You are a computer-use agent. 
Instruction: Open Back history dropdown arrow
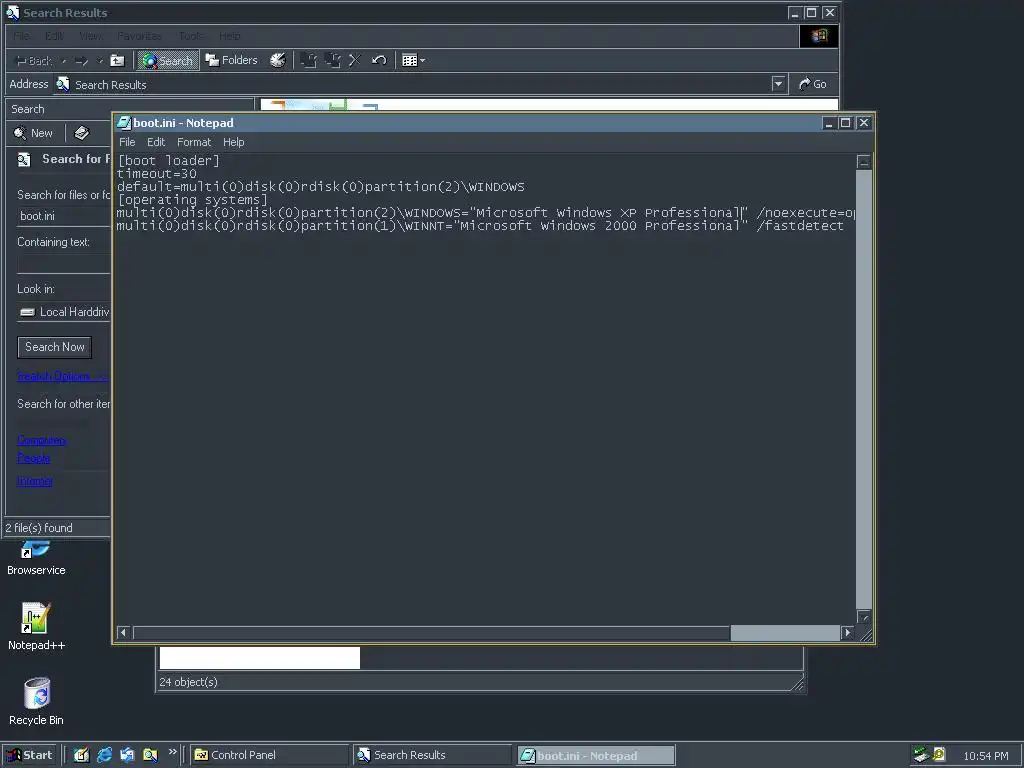[x=63, y=61]
